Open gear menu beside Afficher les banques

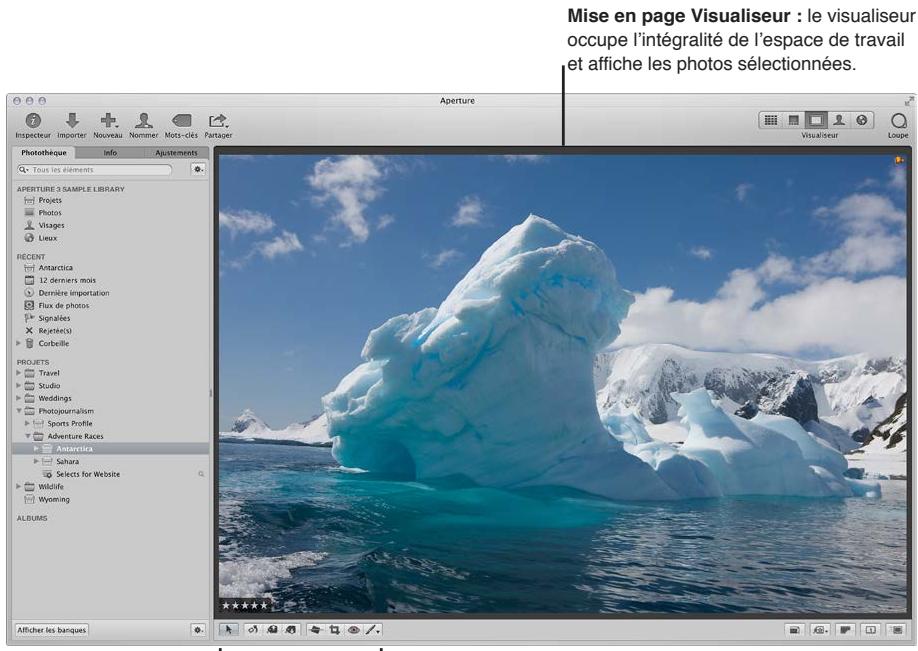[198, 630]
